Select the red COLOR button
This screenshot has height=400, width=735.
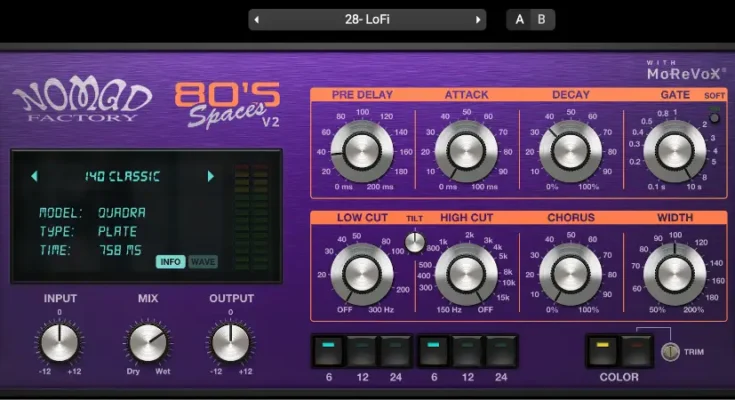[x=636, y=349]
